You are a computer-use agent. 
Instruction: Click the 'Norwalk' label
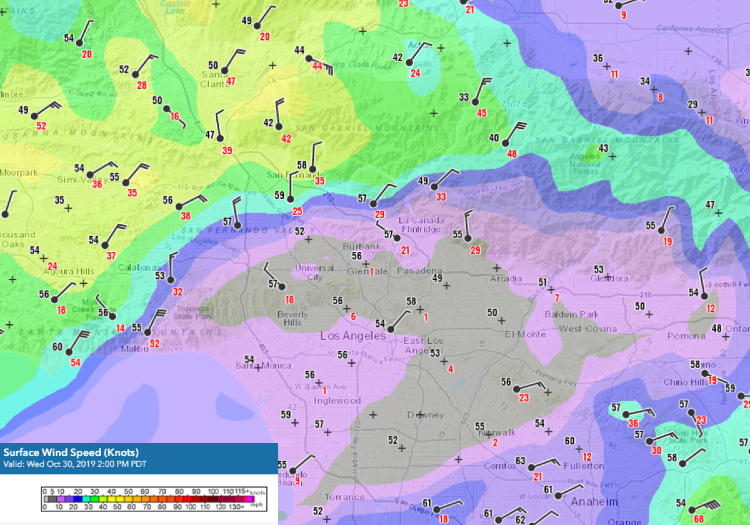pyautogui.click(x=497, y=432)
